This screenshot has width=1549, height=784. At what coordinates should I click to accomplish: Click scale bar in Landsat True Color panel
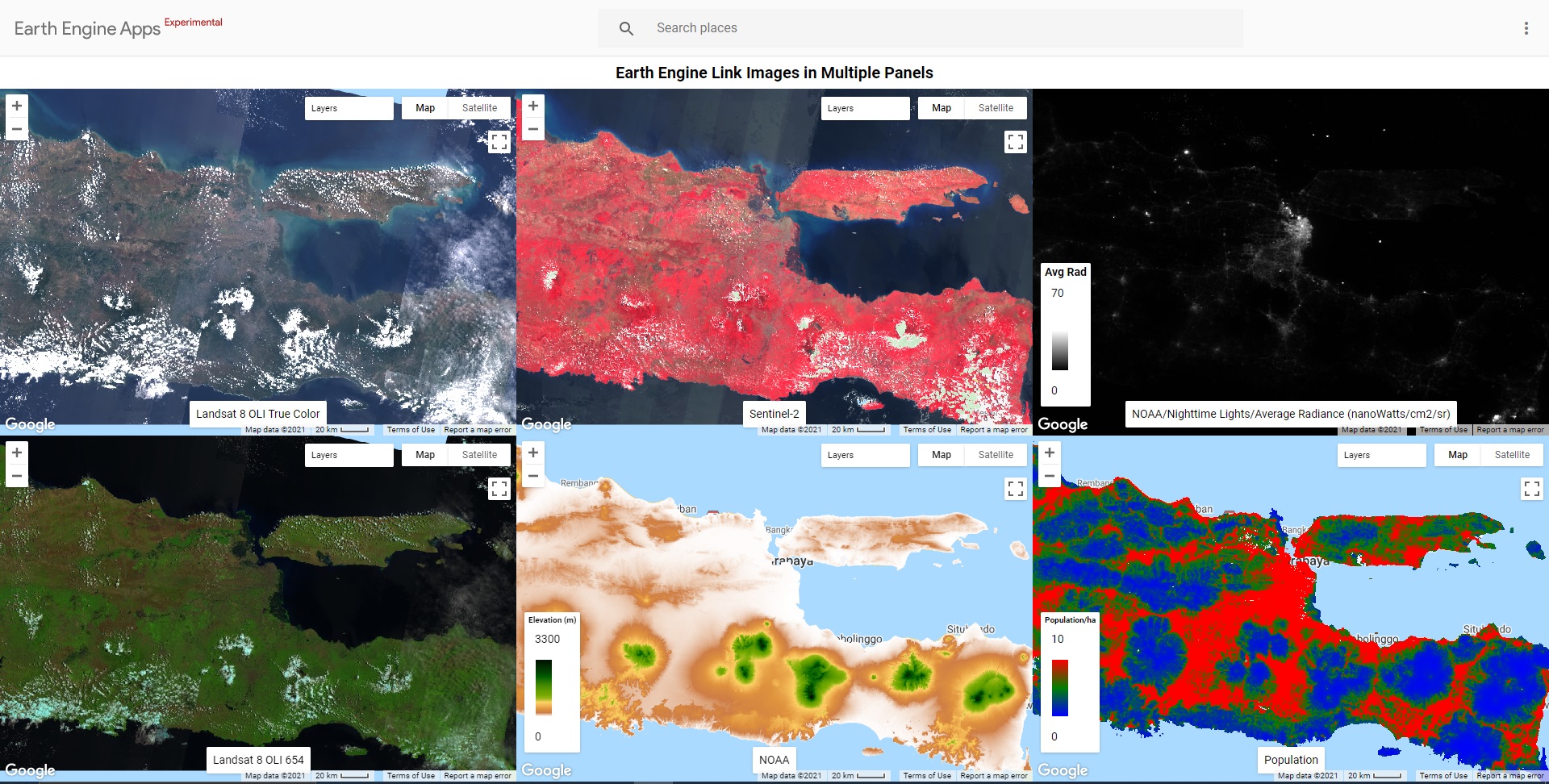tap(342, 430)
